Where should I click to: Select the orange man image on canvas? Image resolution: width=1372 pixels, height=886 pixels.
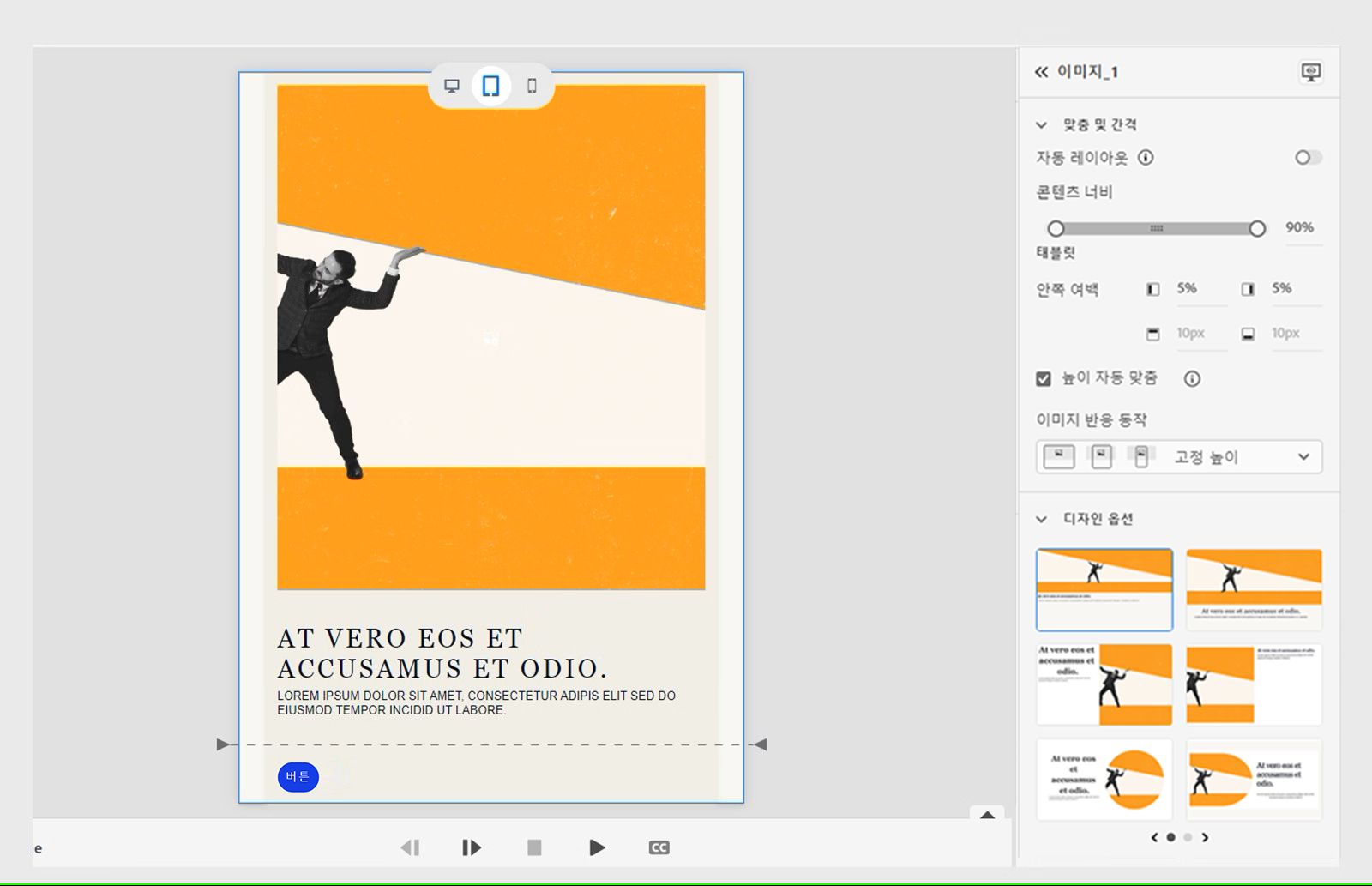(491, 338)
